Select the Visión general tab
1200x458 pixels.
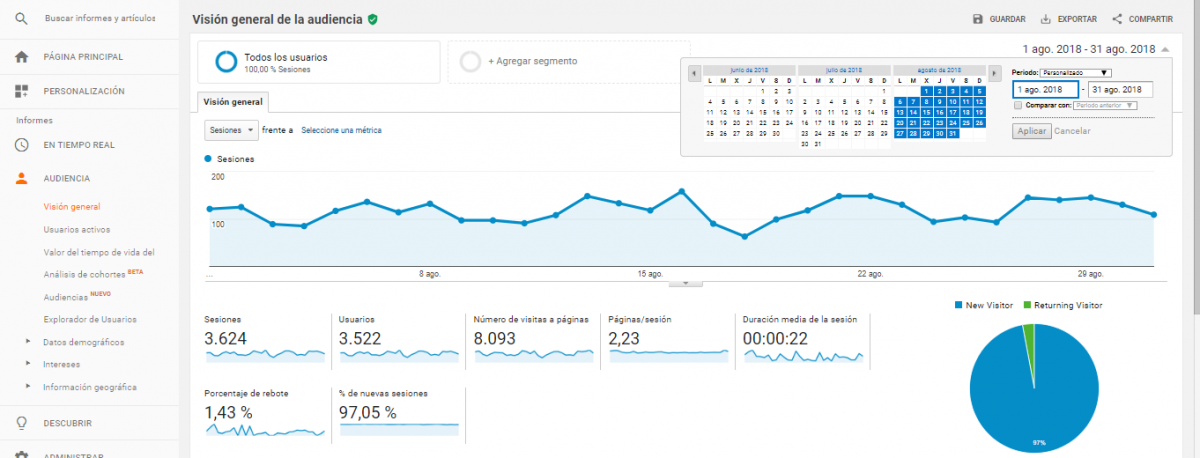pyautogui.click(x=233, y=102)
